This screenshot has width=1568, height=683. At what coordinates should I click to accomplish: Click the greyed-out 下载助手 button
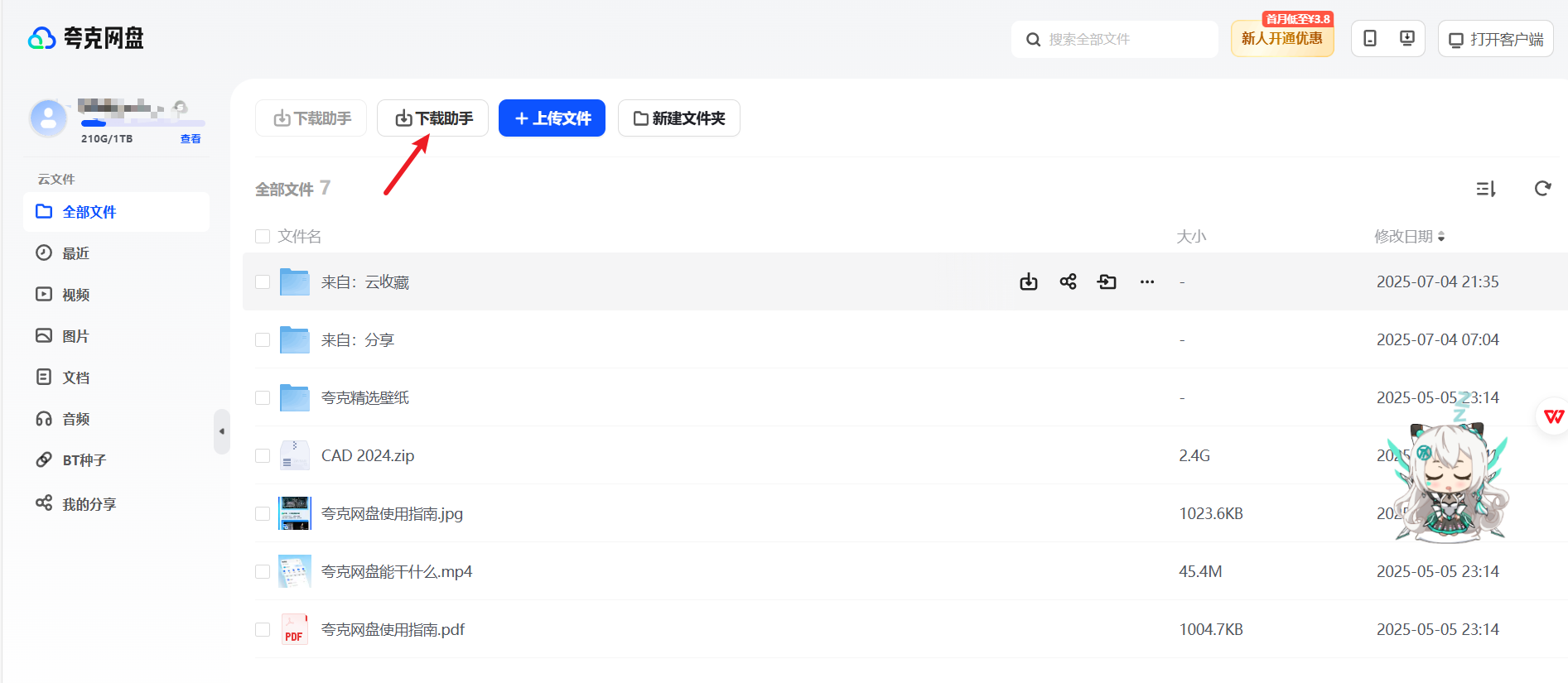pos(311,118)
